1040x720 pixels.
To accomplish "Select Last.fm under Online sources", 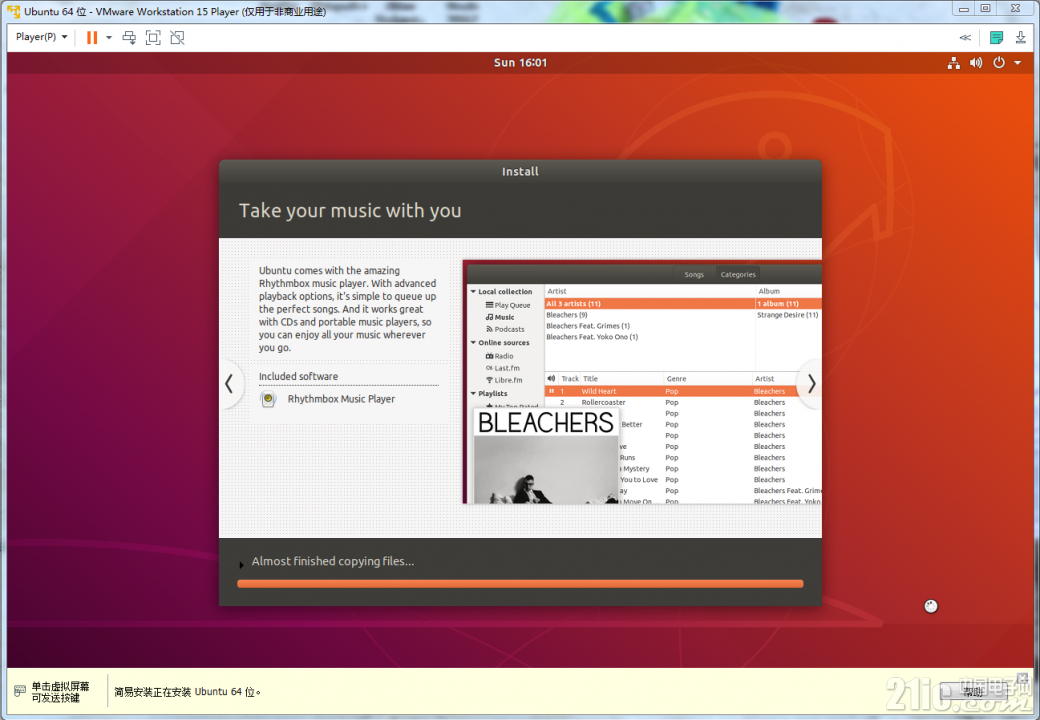I will click(503, 368).
